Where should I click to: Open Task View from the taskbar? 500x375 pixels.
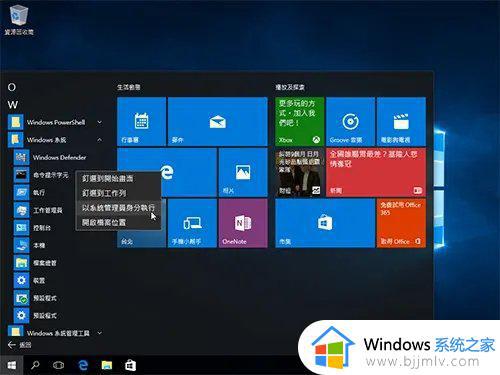[59, 365]
